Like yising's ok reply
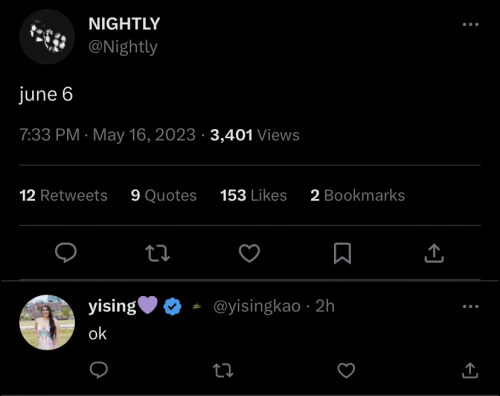Viewport: 500px width, 396px height. pyautogui.click(x=346, y=370)
